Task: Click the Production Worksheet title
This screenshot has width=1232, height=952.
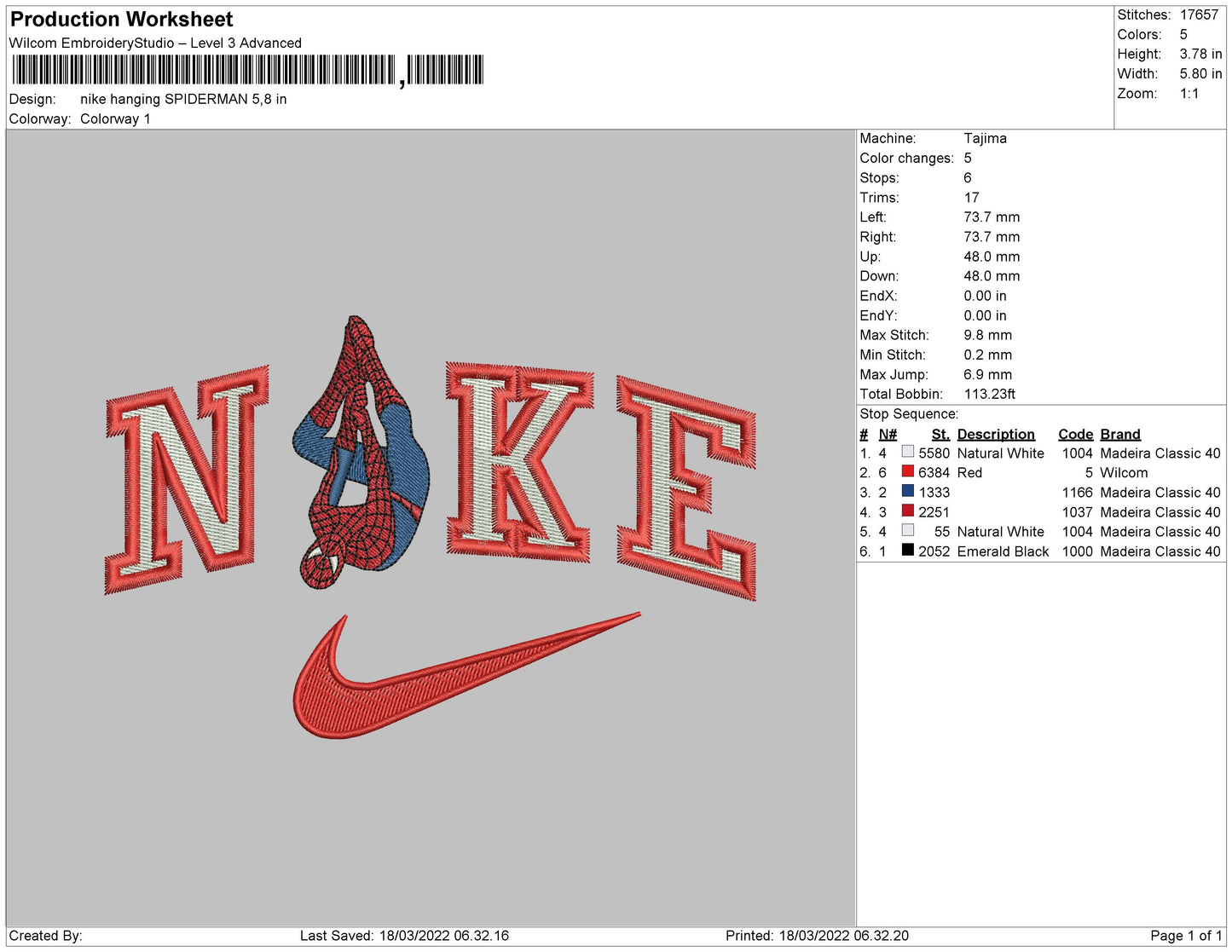Action: (x=121, y=19)
